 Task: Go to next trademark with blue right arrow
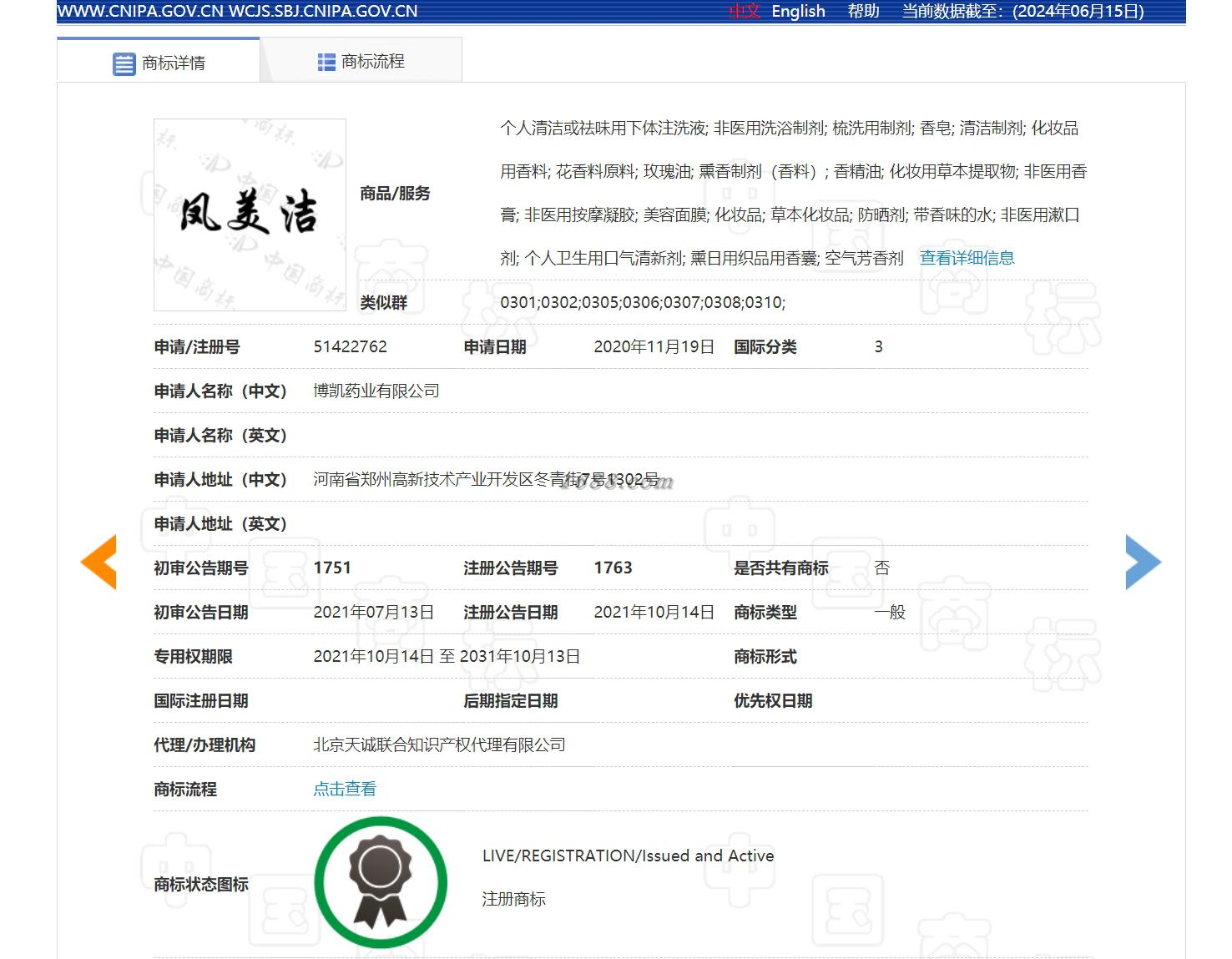[x=1143, y=563]
